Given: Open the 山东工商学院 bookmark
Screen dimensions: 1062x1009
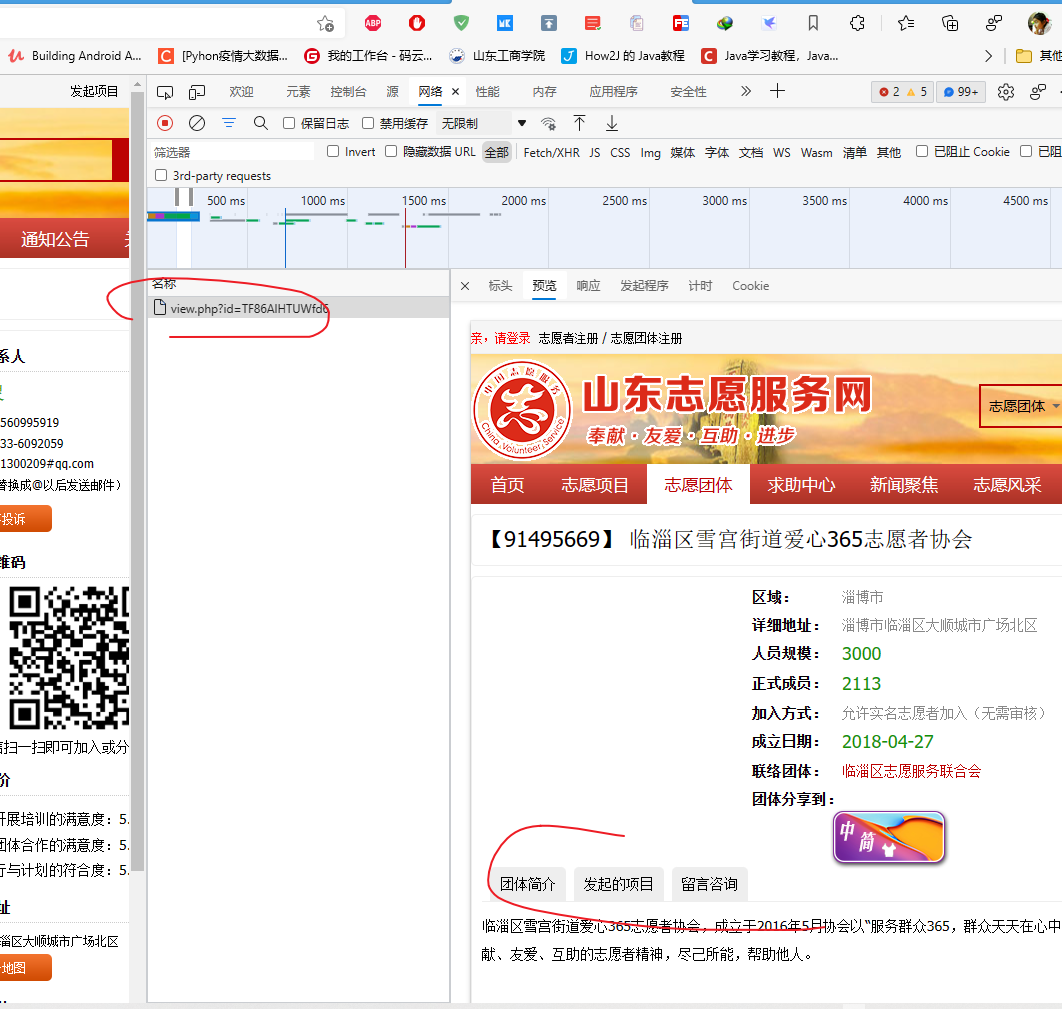Looking at the screenshot, I should pyautogui.click(x=497, y=56).
